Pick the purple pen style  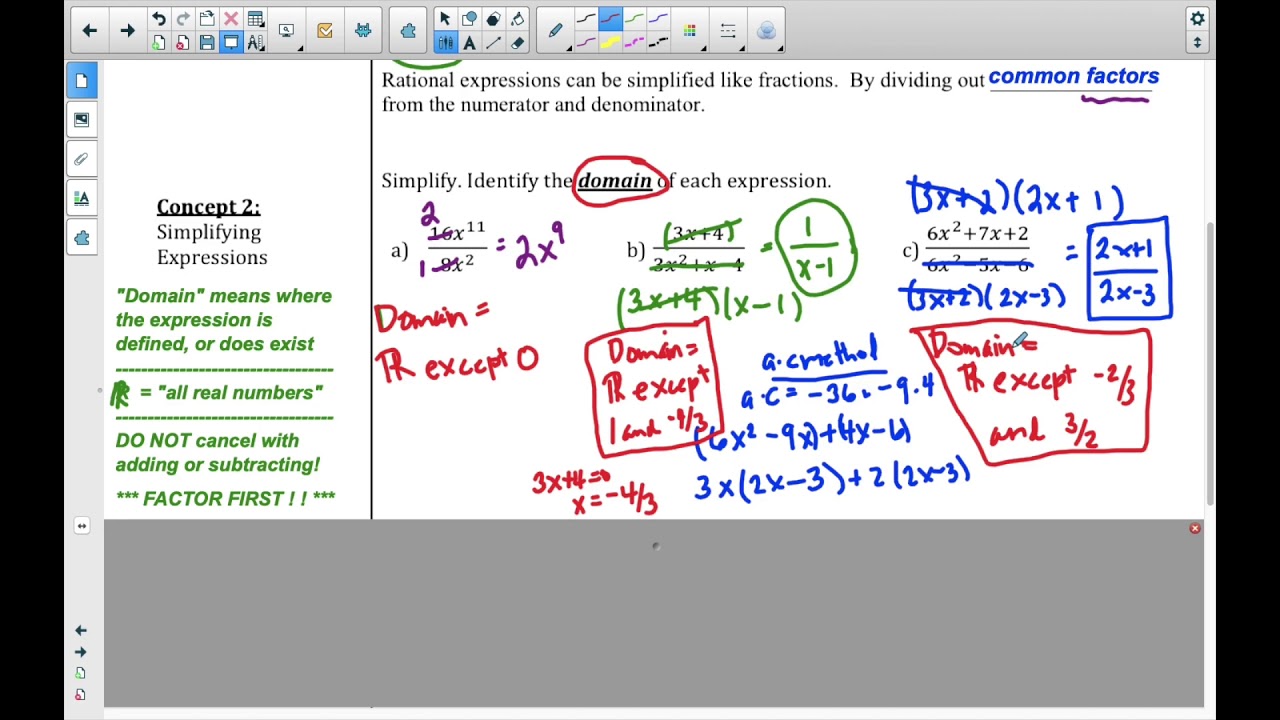(658, 19)
